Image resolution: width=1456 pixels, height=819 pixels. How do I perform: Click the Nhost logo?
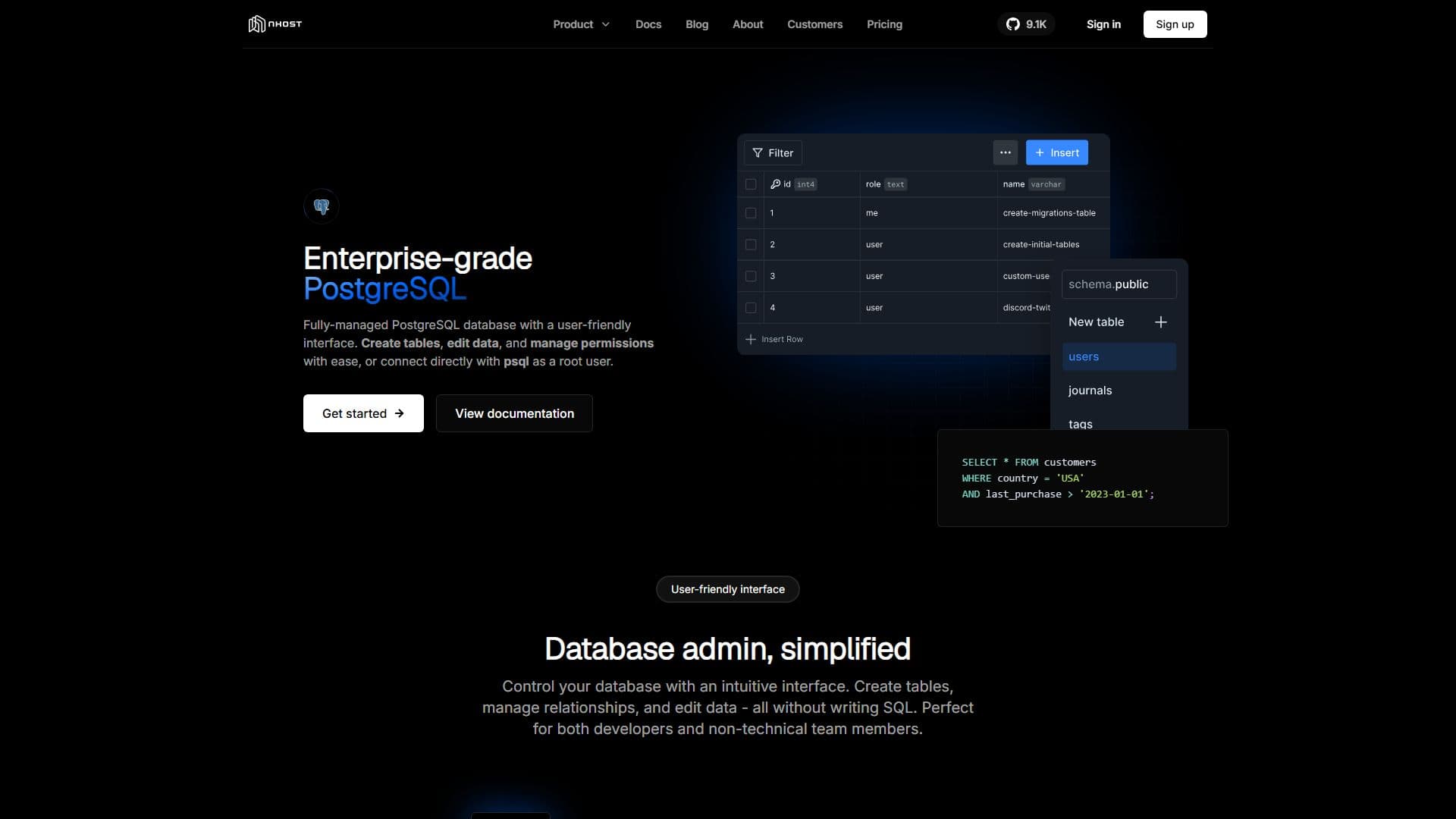(x=275, y=24)
